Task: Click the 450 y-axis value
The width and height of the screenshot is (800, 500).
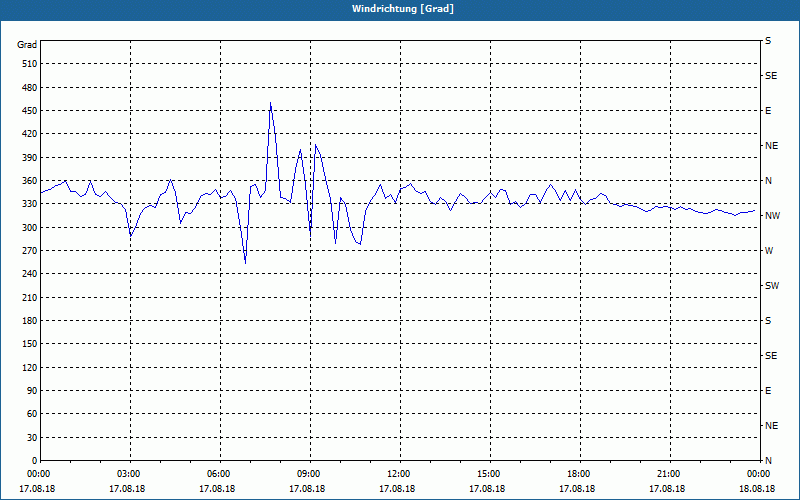Action: click(30, 111)
